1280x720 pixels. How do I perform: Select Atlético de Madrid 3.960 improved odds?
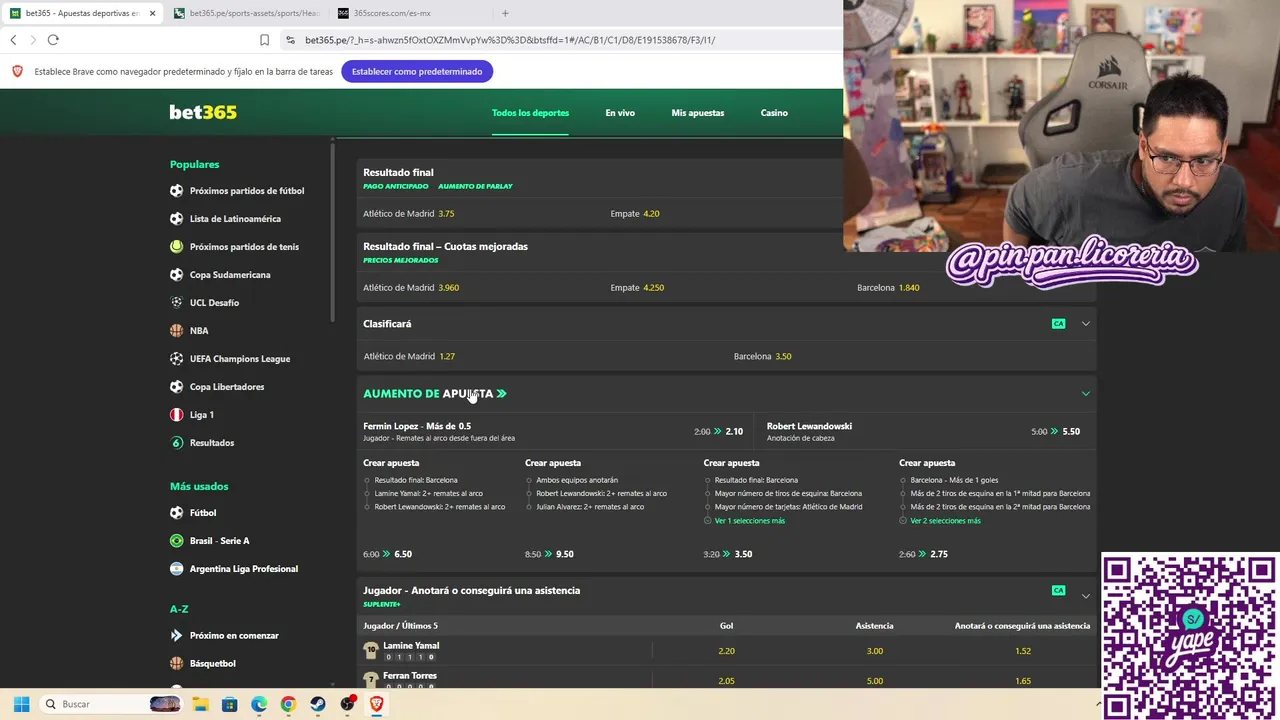point(411,288)
